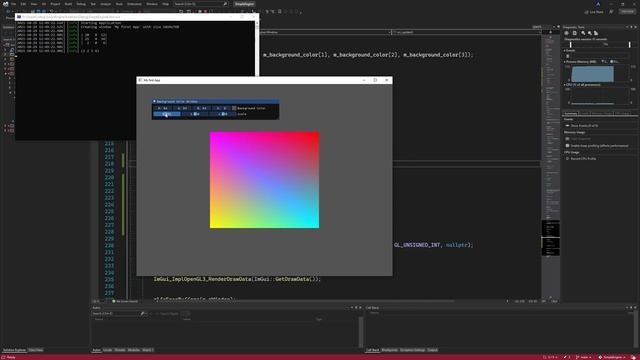Open the File menu
Image resolution: width=640 pixels, height=360 pixels.
13,4
